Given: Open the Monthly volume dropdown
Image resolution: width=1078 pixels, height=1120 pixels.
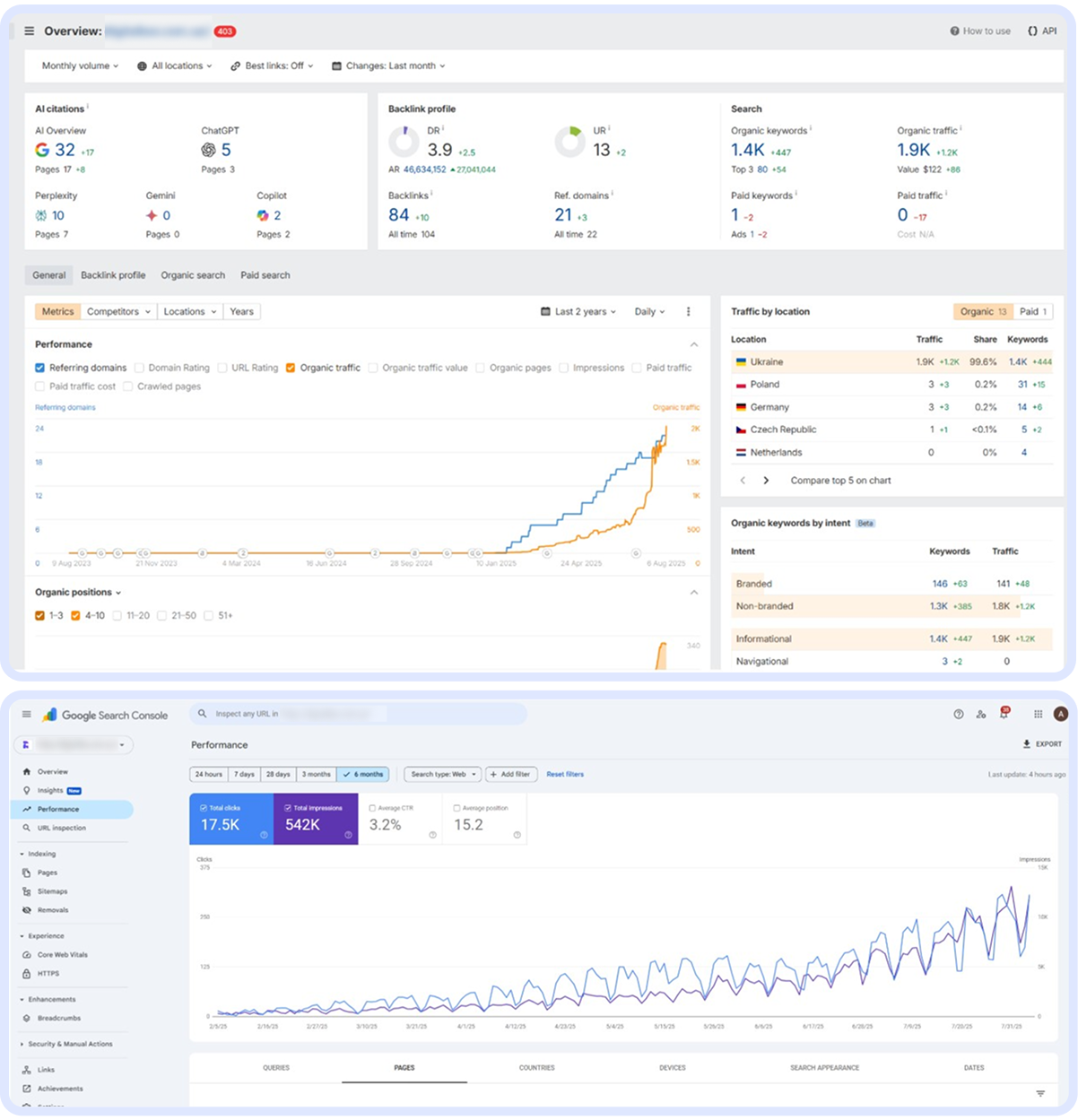Looking at the screenshot, I should click(79, 65).
